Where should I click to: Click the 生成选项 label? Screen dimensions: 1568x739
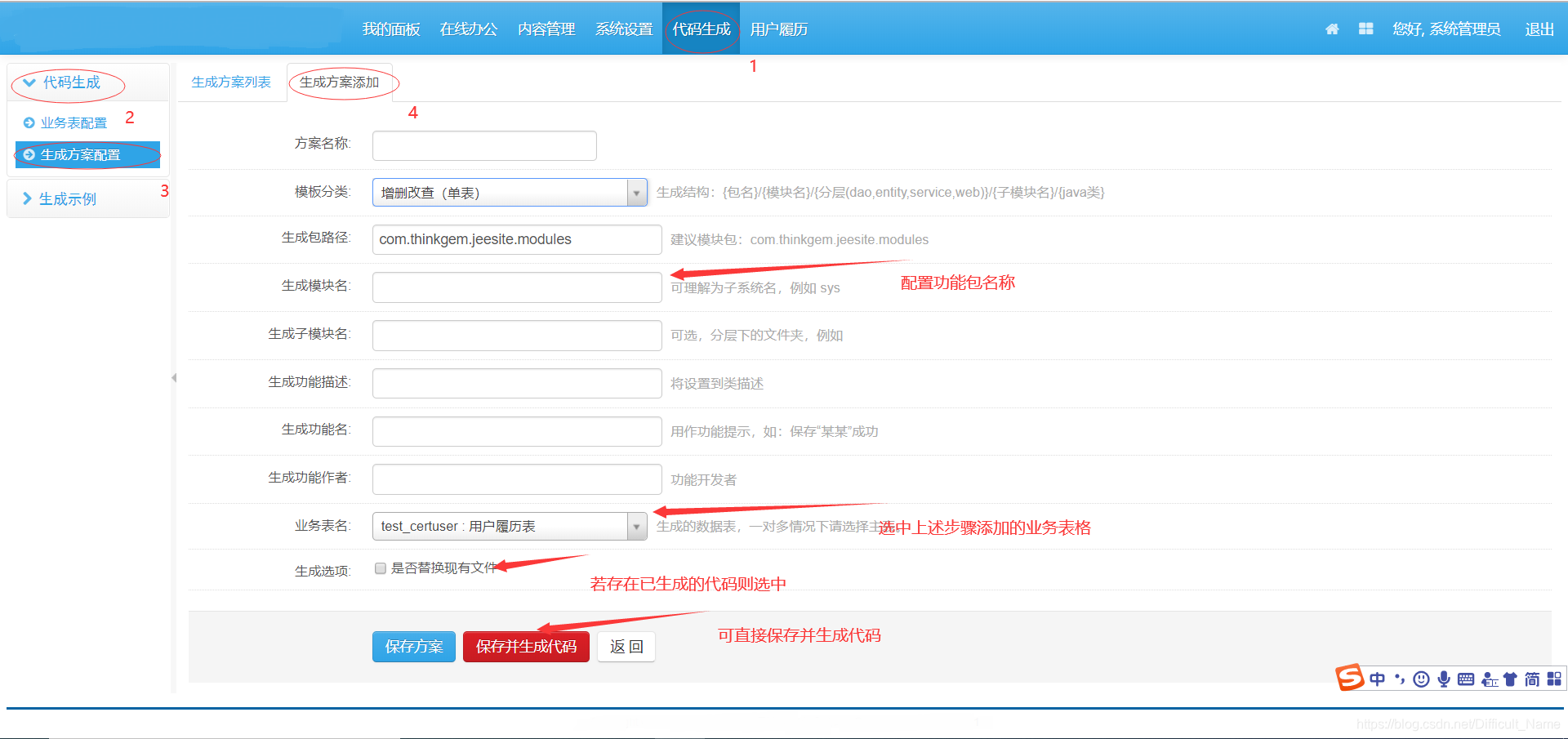323,572
